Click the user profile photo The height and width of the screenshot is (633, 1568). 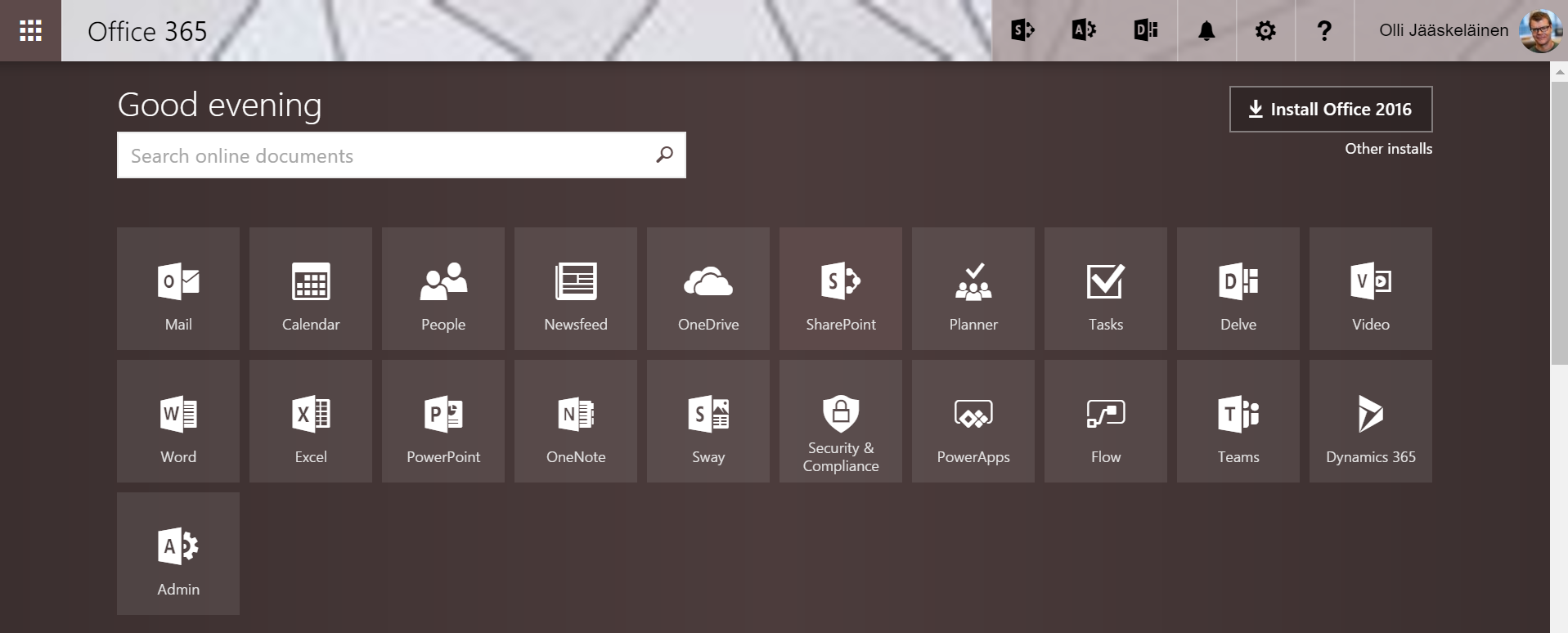coord(1541,31)
